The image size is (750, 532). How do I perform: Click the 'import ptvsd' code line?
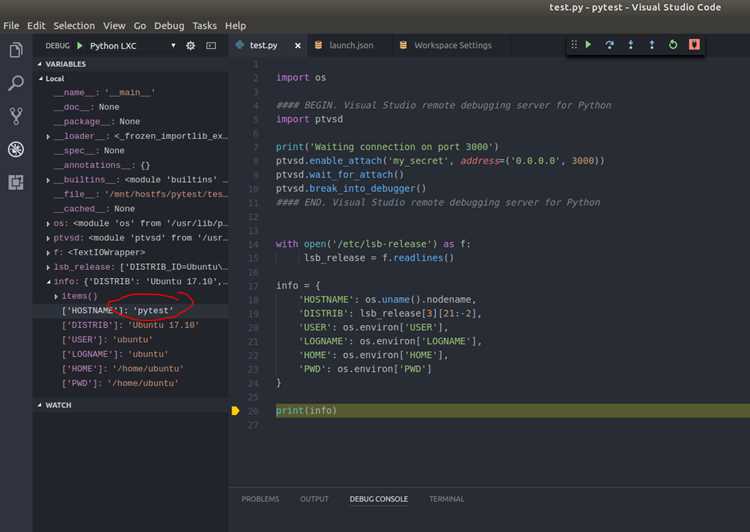coord(309,119)
